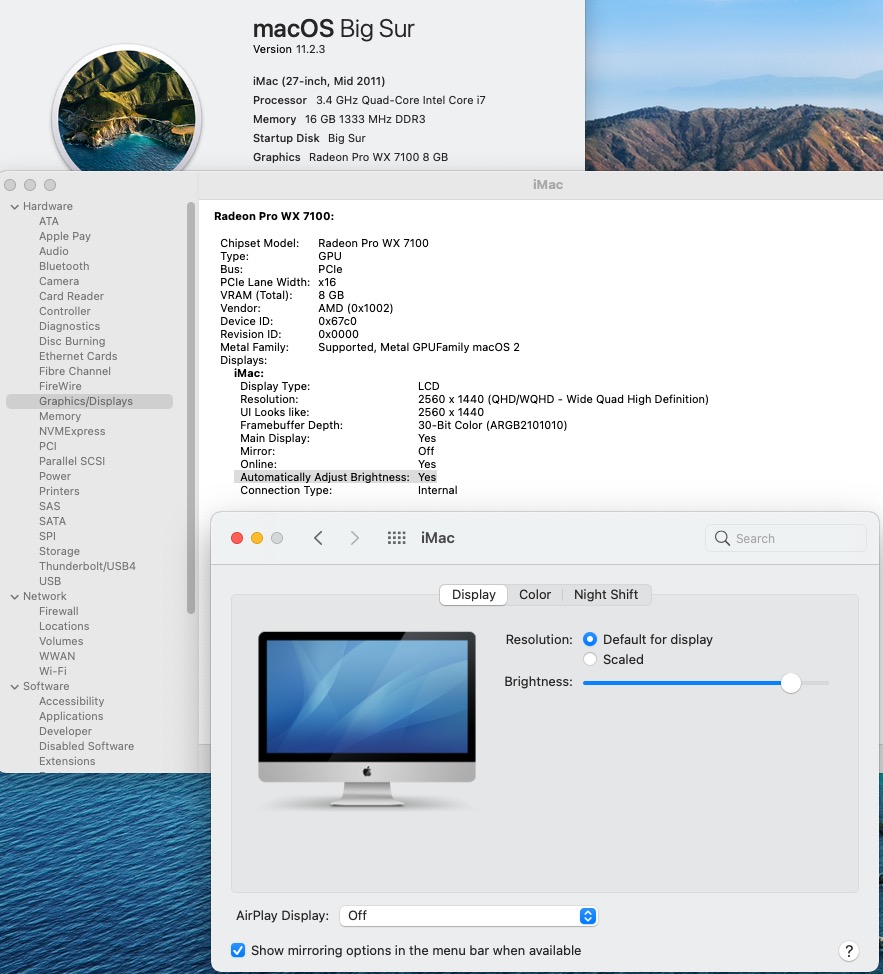
Task: Select Fibre Channel in the sidebar
Action: pos(75,371)
